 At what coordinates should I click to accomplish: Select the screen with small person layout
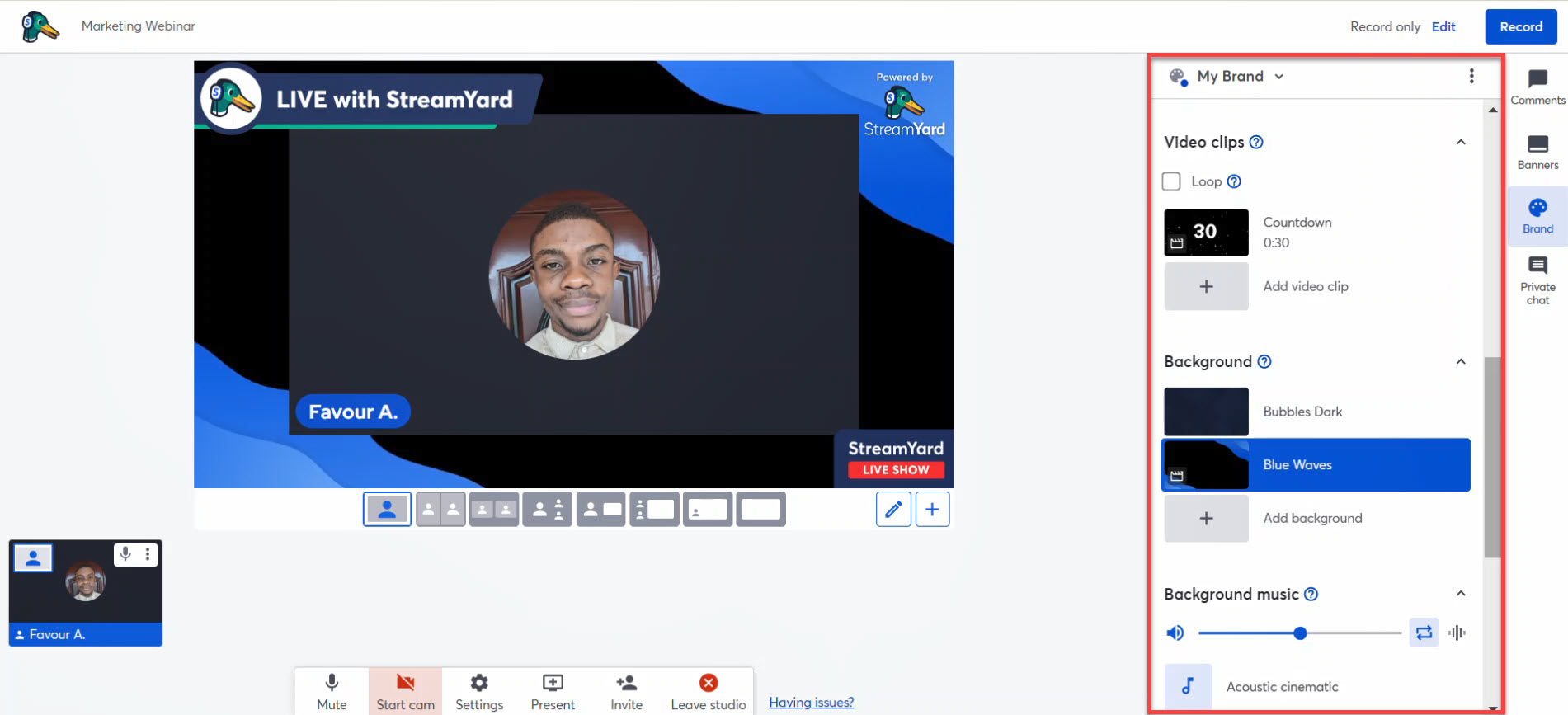[707, 510]
